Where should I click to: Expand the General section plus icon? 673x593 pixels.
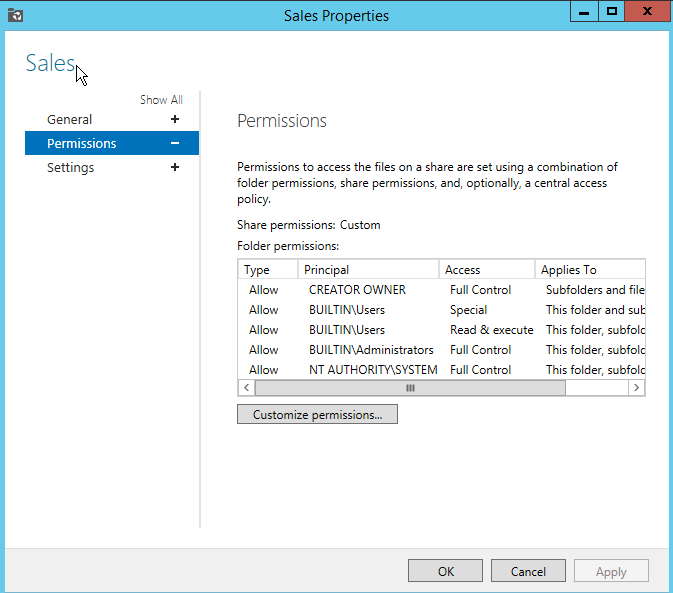tap(175, 120)
